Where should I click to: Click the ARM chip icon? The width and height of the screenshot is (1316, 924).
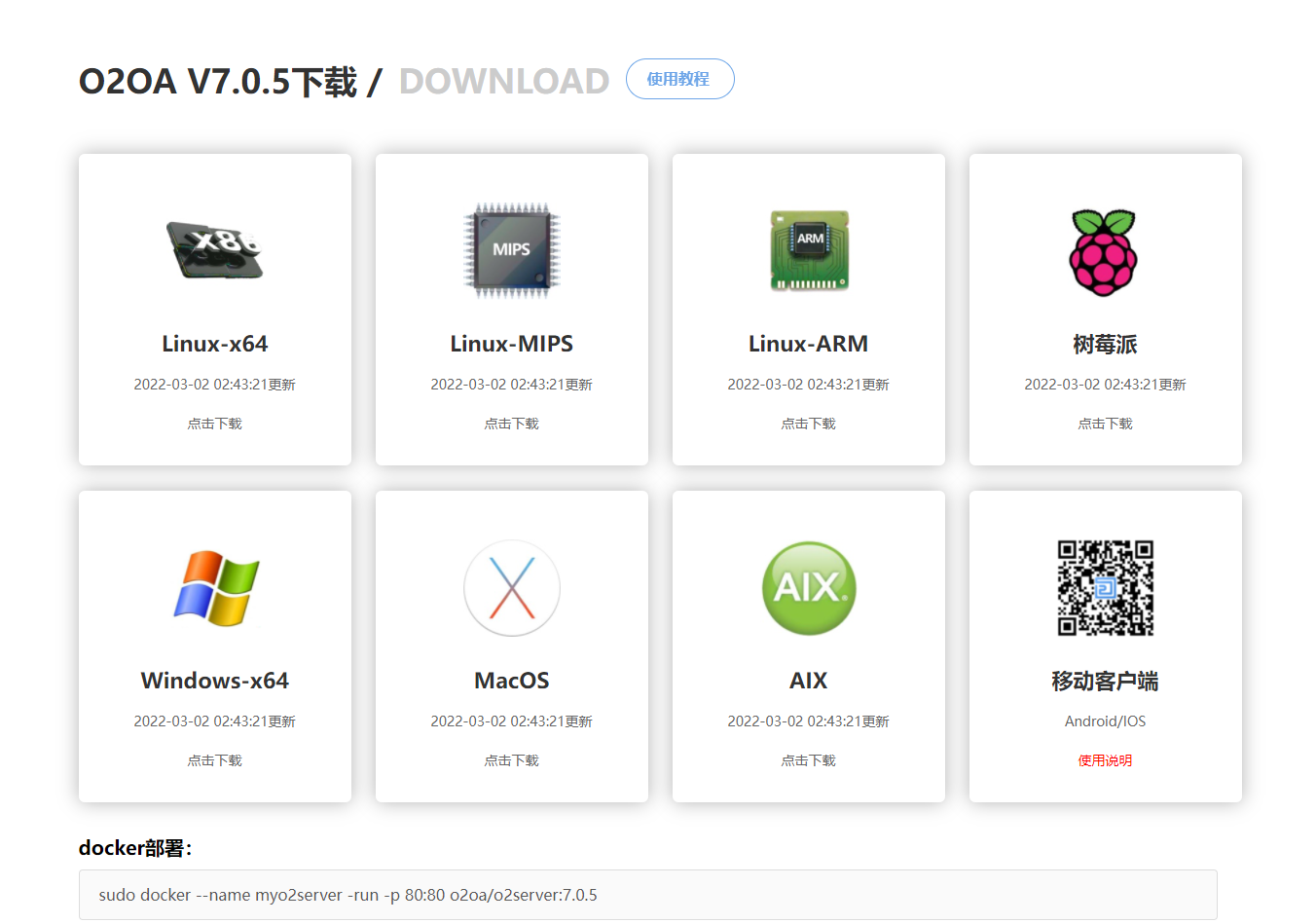pyautogui.click(x=809, y=250)
